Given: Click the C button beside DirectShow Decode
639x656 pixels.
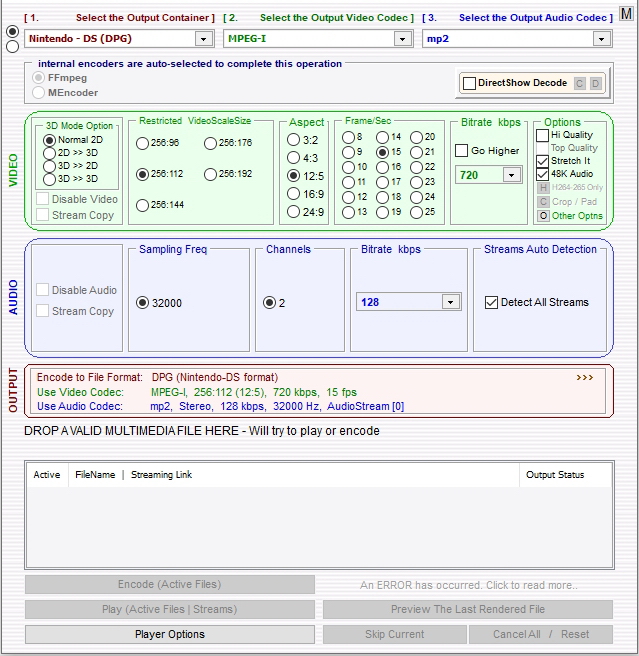Looking at the screenshot, I should (579, 84).
